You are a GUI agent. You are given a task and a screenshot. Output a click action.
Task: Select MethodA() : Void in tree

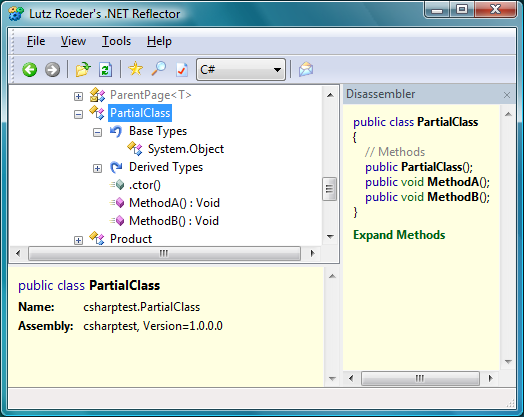click(x=174, y=203)
